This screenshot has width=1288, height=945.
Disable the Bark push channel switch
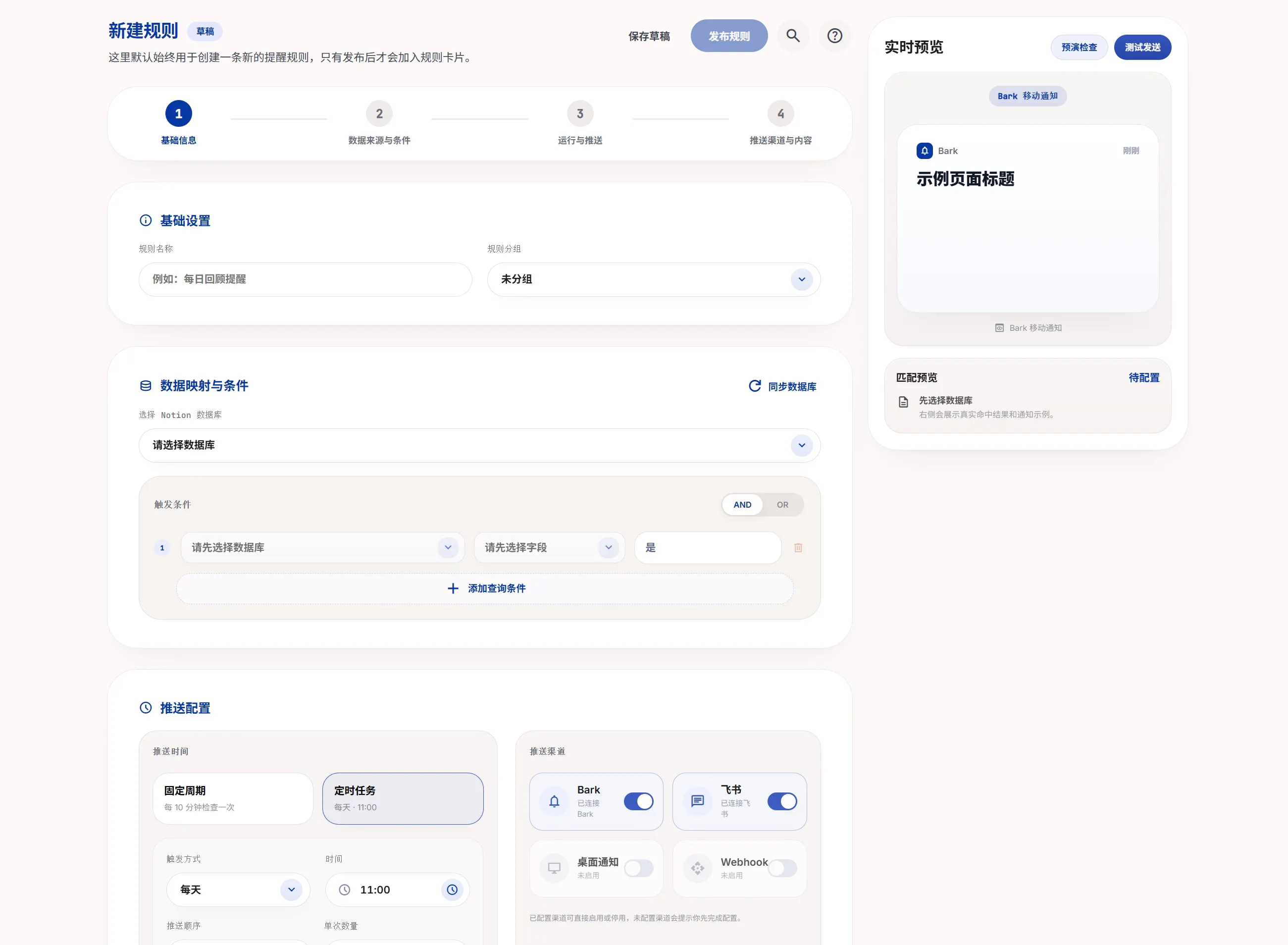tap(639, 801)
